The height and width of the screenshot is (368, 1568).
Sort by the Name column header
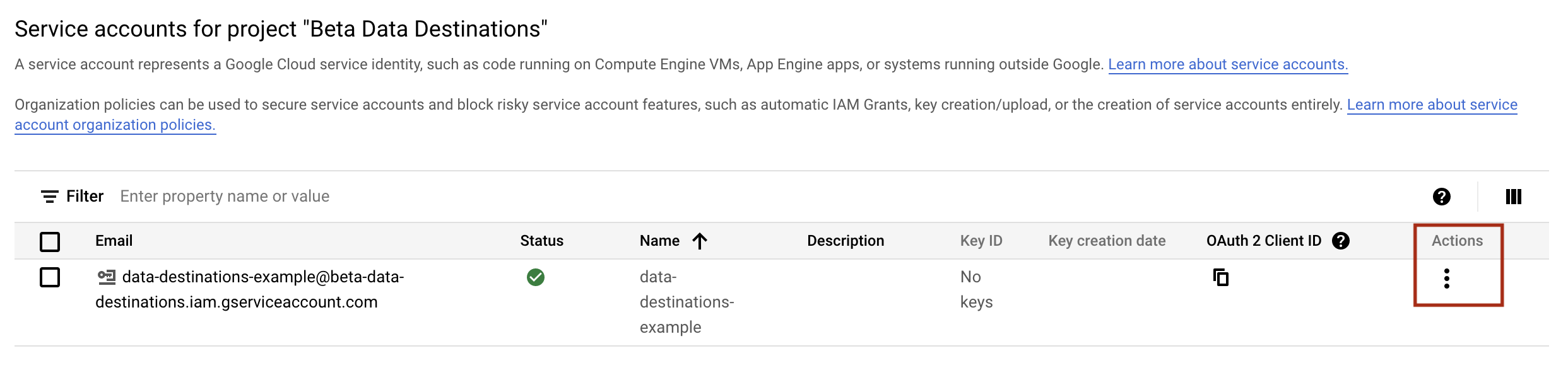pos(659,241)
